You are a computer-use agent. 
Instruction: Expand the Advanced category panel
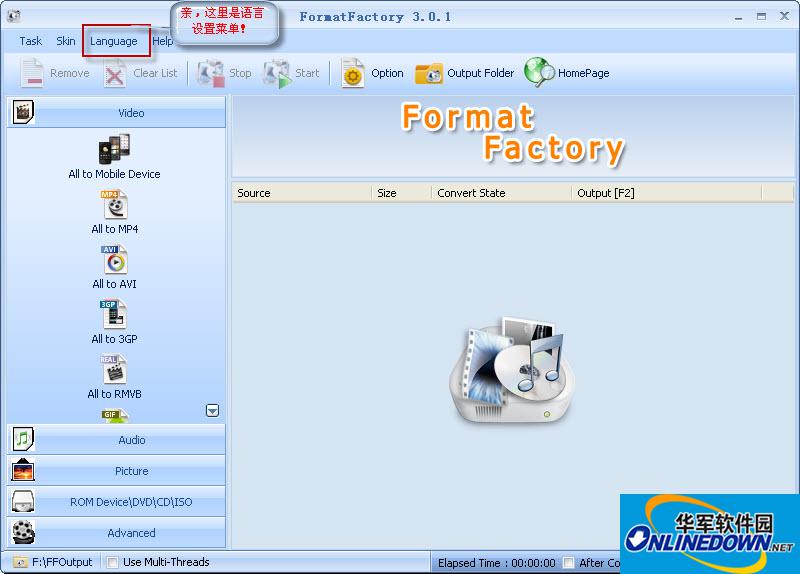[x=116, y=532]
